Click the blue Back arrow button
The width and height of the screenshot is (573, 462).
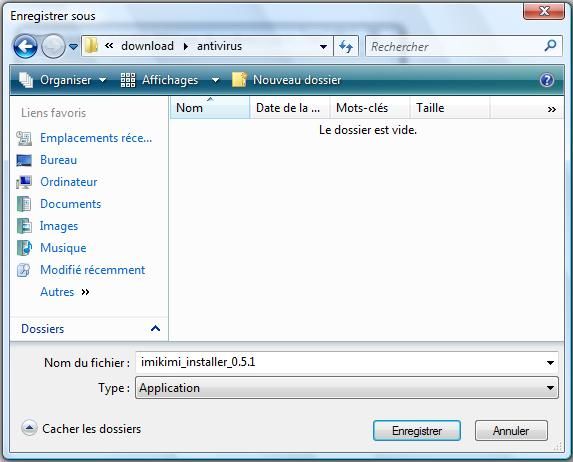point(25,46)
